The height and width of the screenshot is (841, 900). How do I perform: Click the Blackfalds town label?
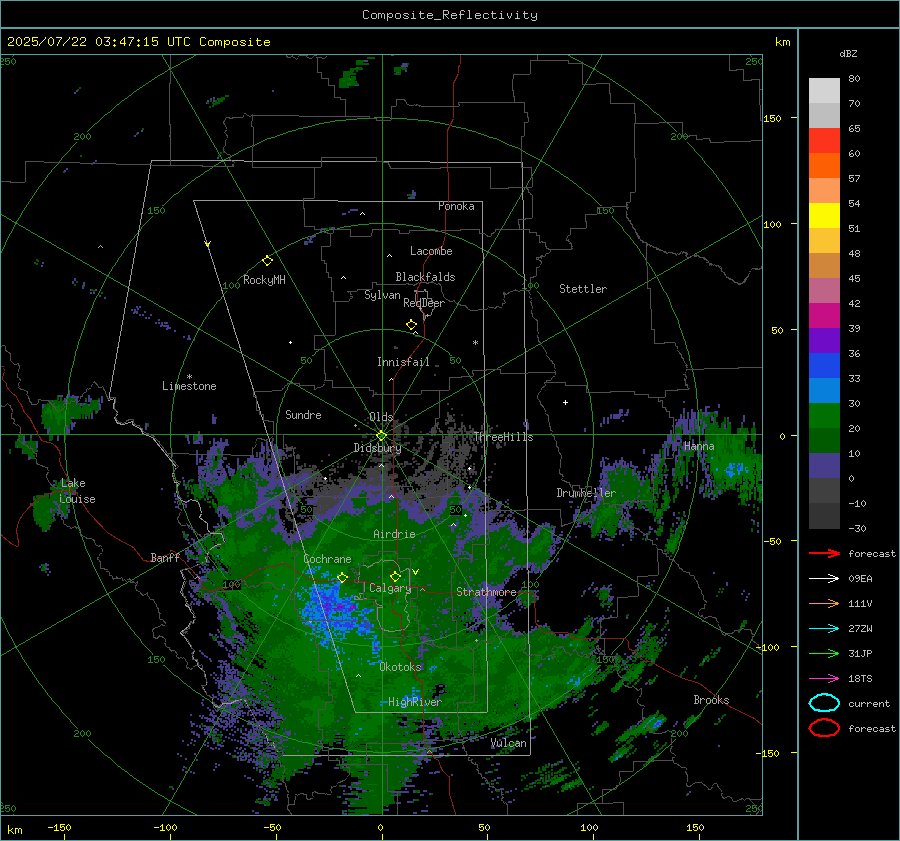point(425,277)
